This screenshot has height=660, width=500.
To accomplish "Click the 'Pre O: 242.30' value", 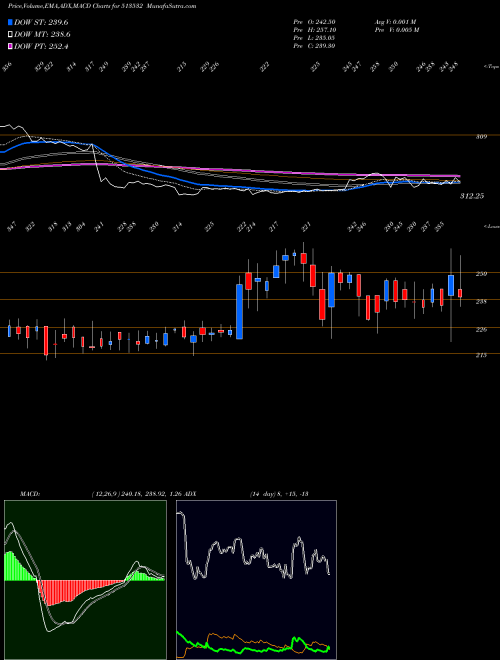I will tap(314, 21).
